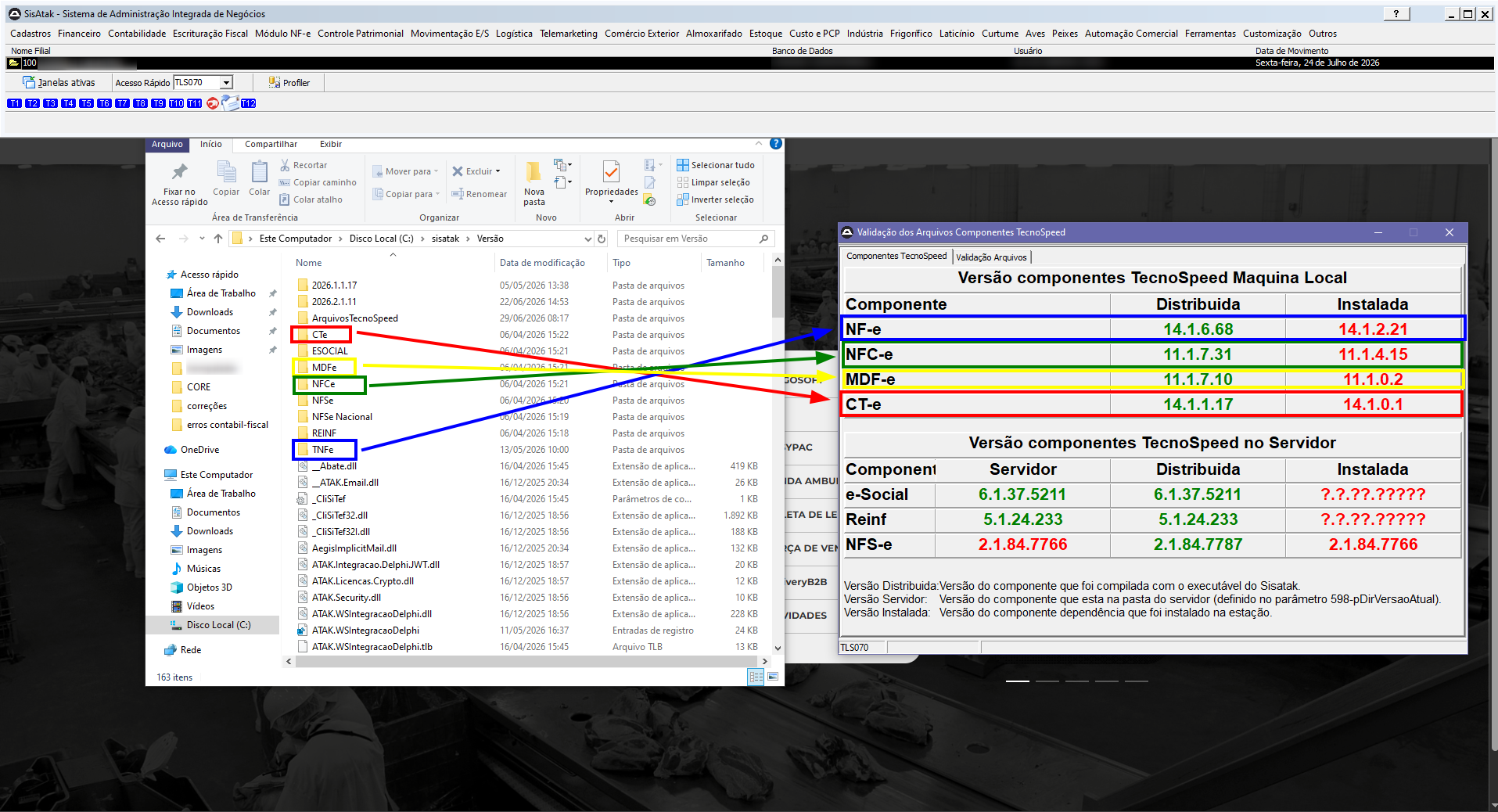The height and width of the screenshot is (812, 1498).
Task: Click Fixar no Acesso rápido pin icon
Action: click(x=180, y=171)
